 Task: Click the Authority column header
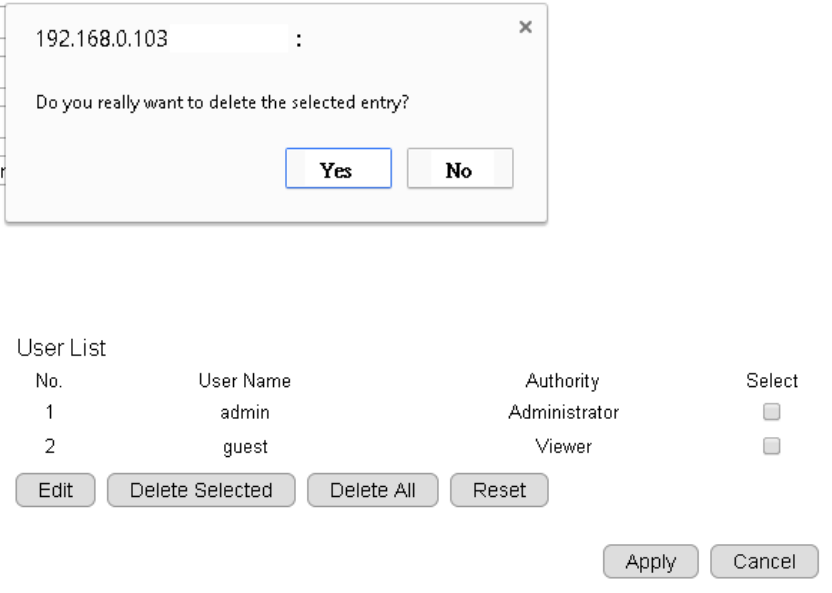pyautogui.click(x=562, y=381)
